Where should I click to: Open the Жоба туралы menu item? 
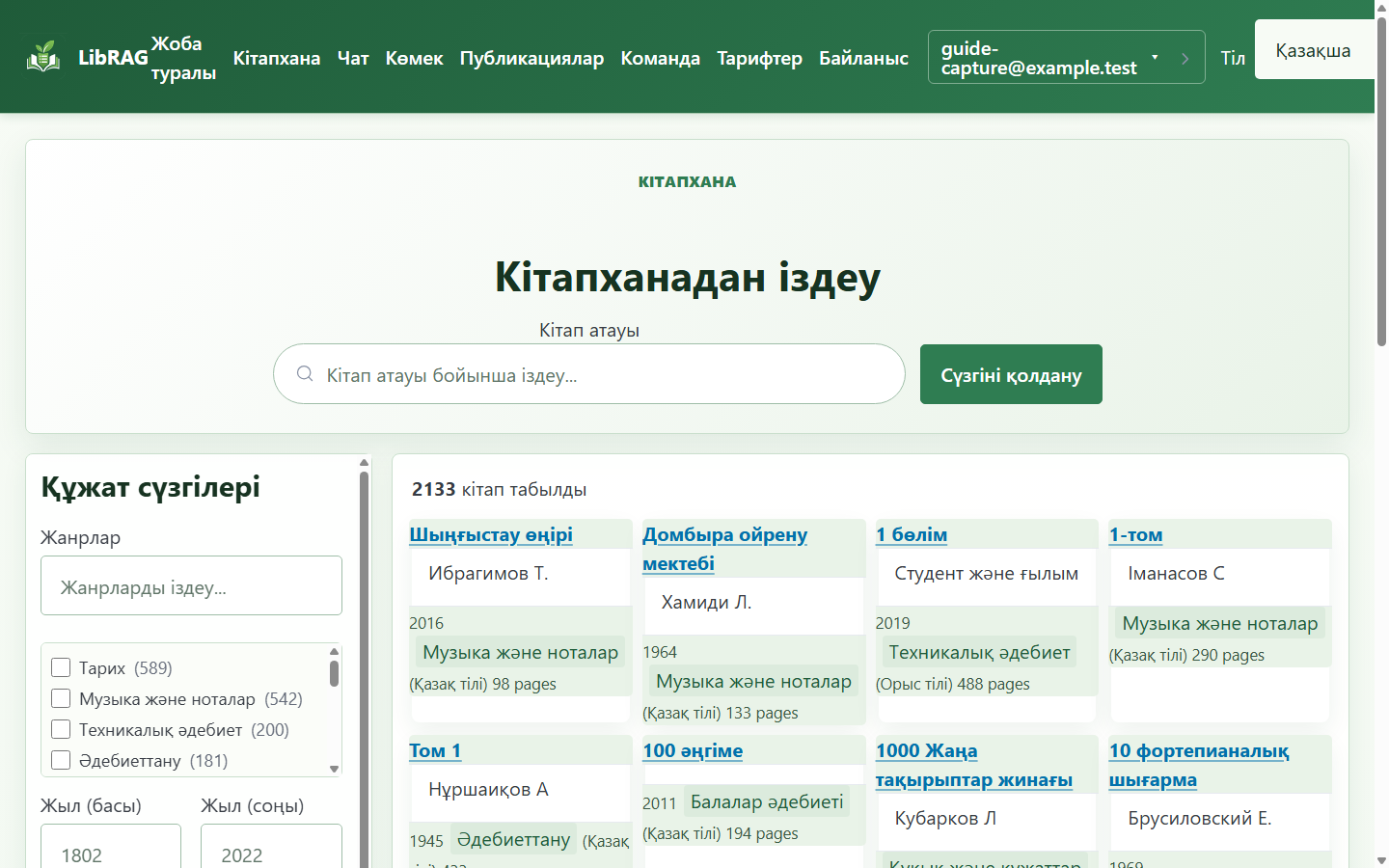click(x=183, y=58)
